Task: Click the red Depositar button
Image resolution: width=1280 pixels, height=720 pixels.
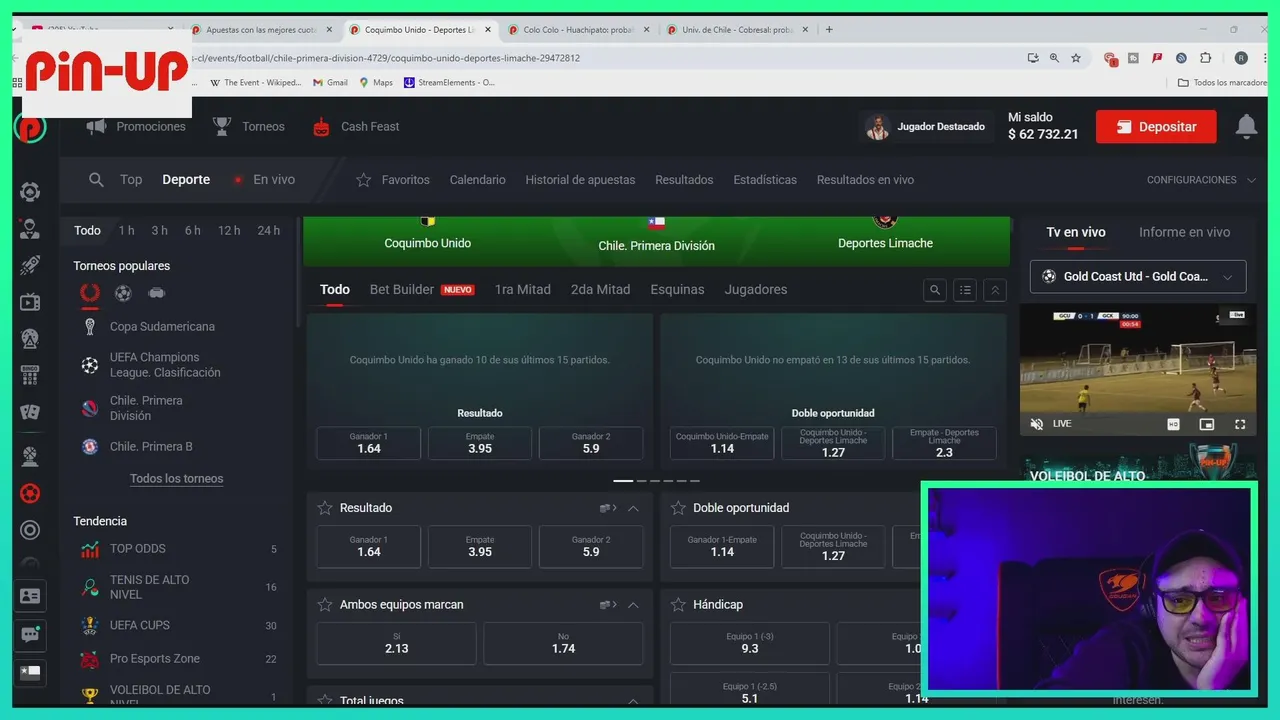Action: coord(1156,127)
